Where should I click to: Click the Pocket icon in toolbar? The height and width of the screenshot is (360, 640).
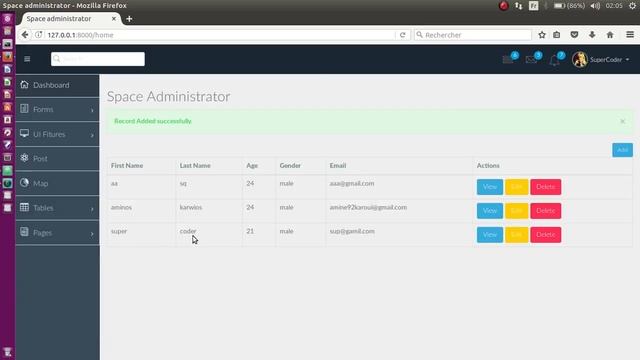click(574, 35)
